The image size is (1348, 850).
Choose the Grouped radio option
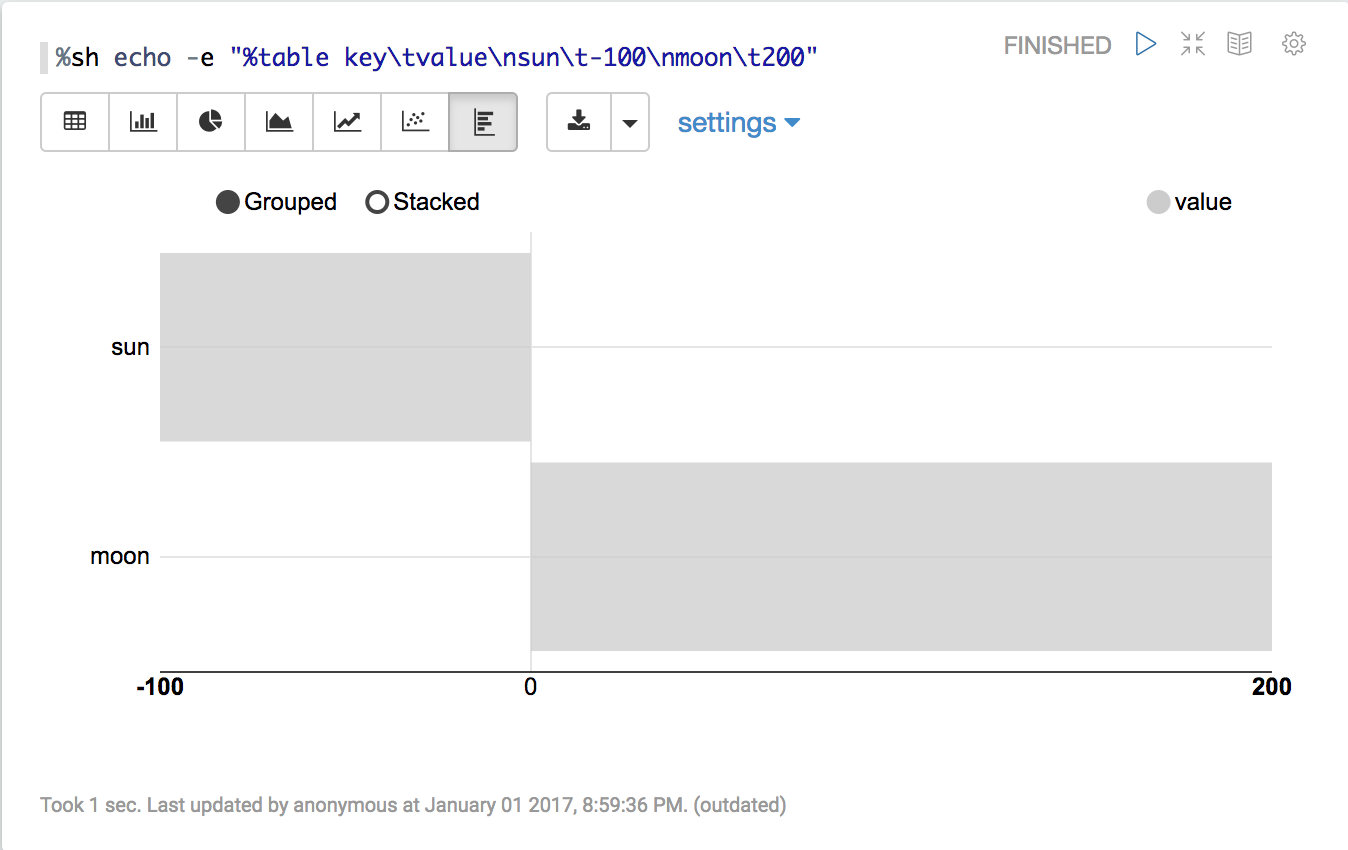click(228, 202)
